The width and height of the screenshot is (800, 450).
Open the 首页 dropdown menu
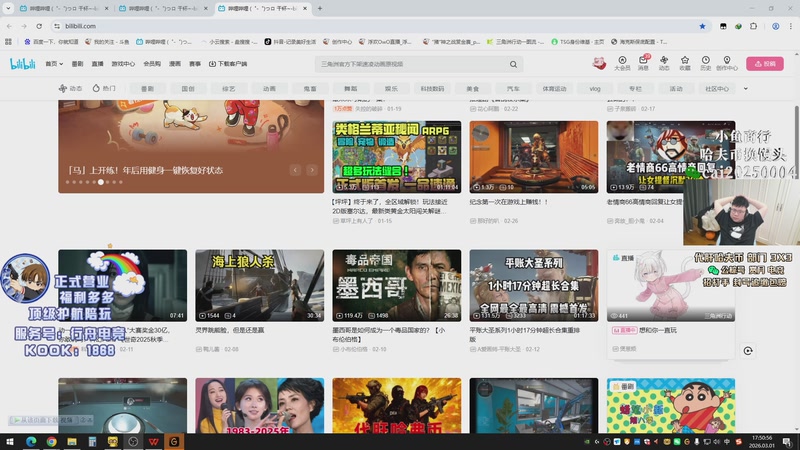pos(54,64)
